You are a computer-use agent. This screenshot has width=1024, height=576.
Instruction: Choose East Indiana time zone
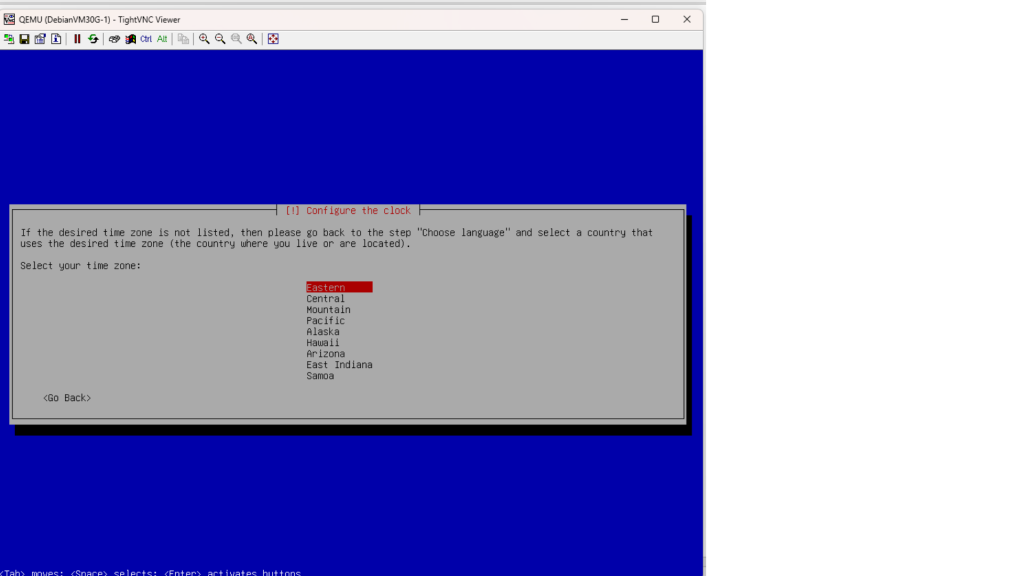pyautogui.click(x=339, y=365)
